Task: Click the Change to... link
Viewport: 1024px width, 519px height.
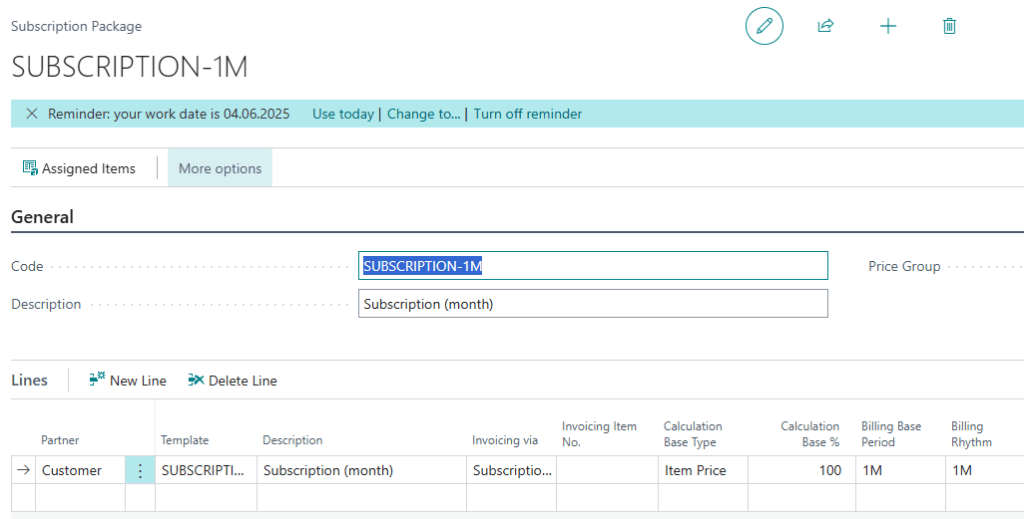Action: click(424, 114)
